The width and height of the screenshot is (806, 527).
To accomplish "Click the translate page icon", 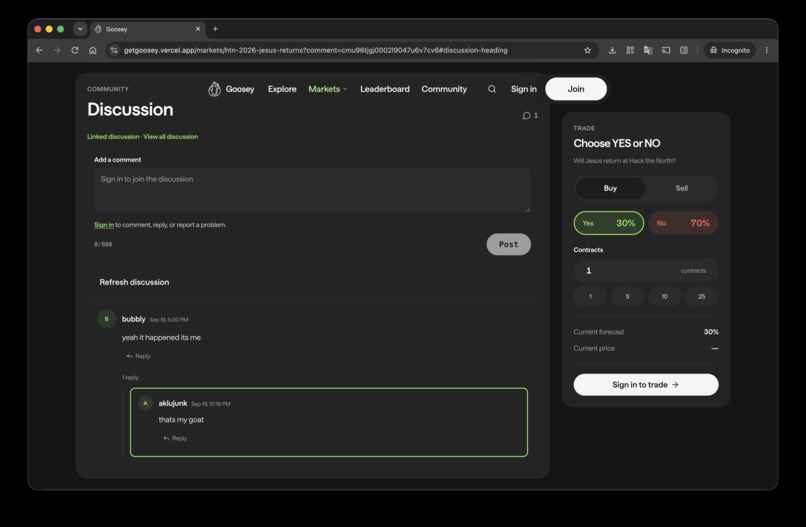I will tap(648, 50).
